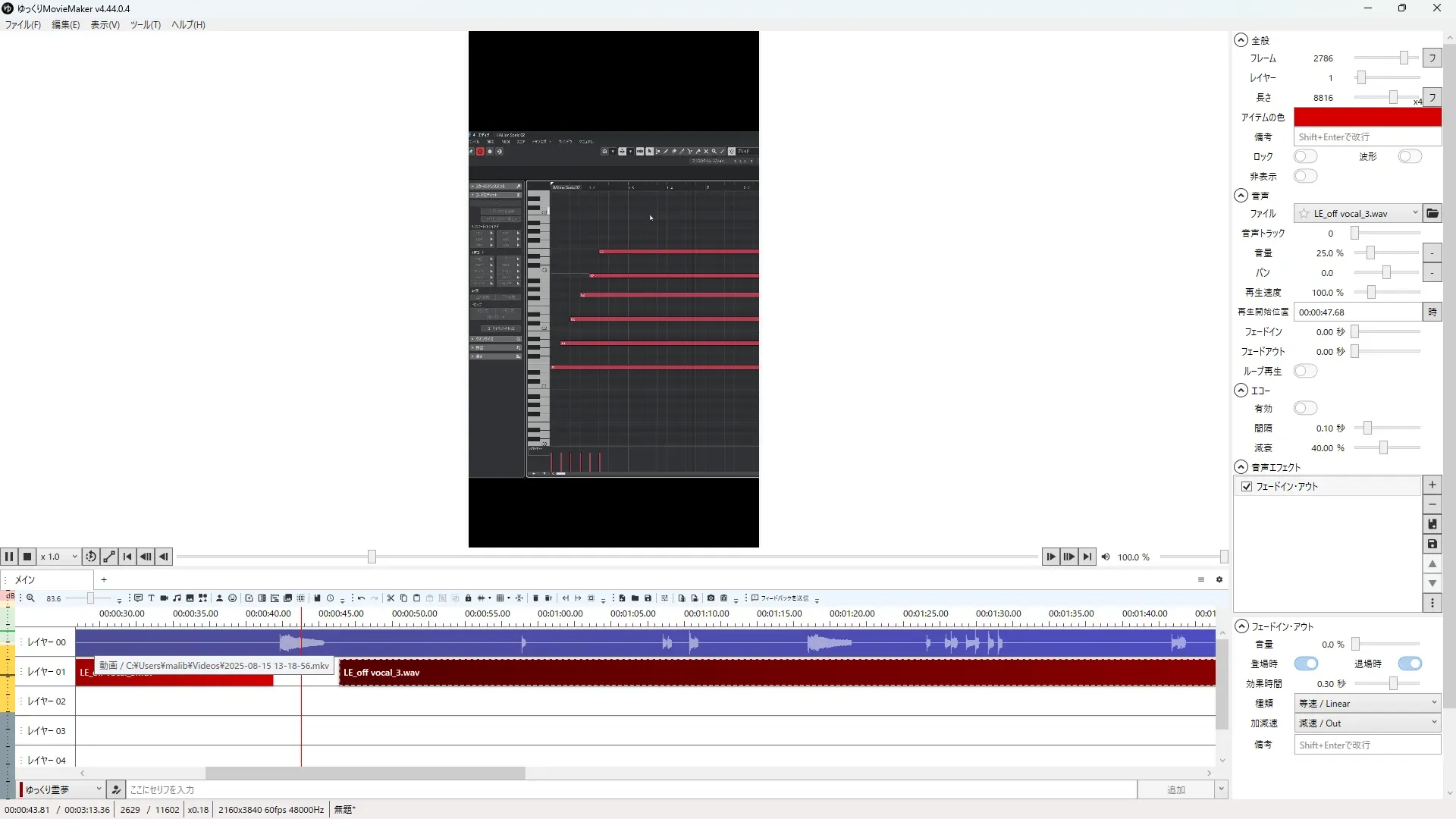Toggle the ループ再生 switch

(x=1305, y=372)
